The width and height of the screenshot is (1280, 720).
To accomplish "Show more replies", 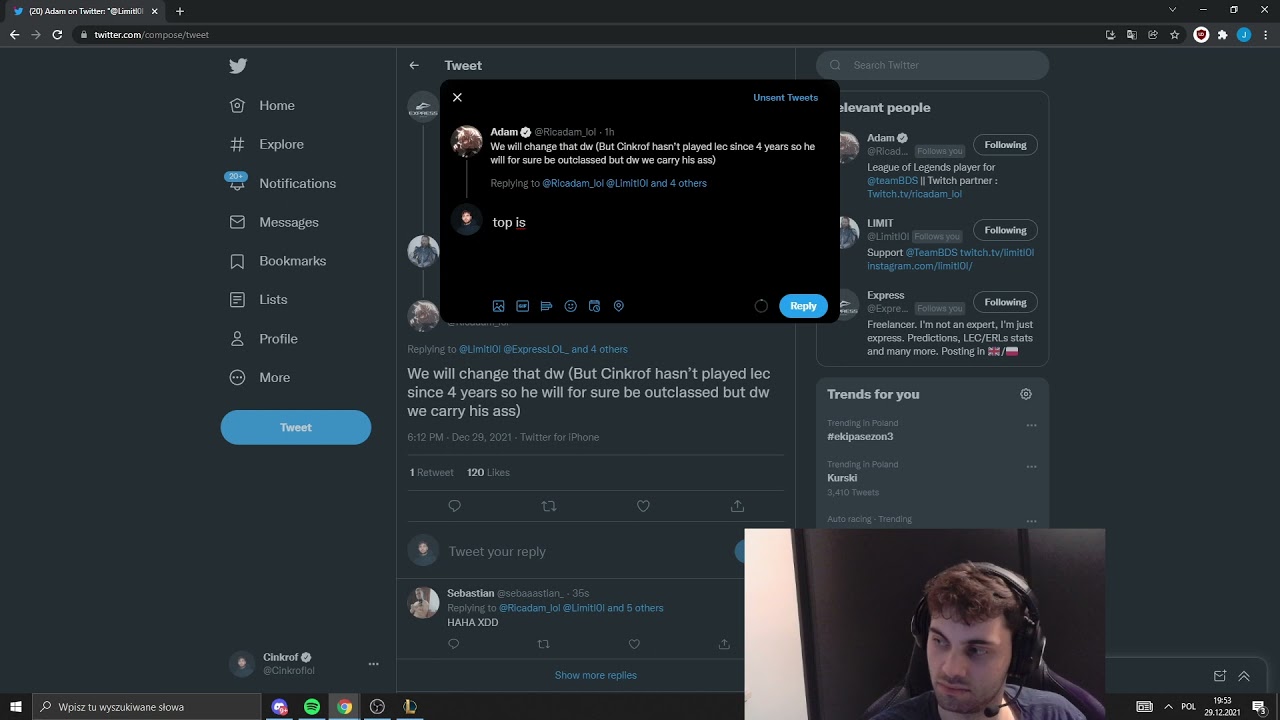I will (x=596, y=675).
